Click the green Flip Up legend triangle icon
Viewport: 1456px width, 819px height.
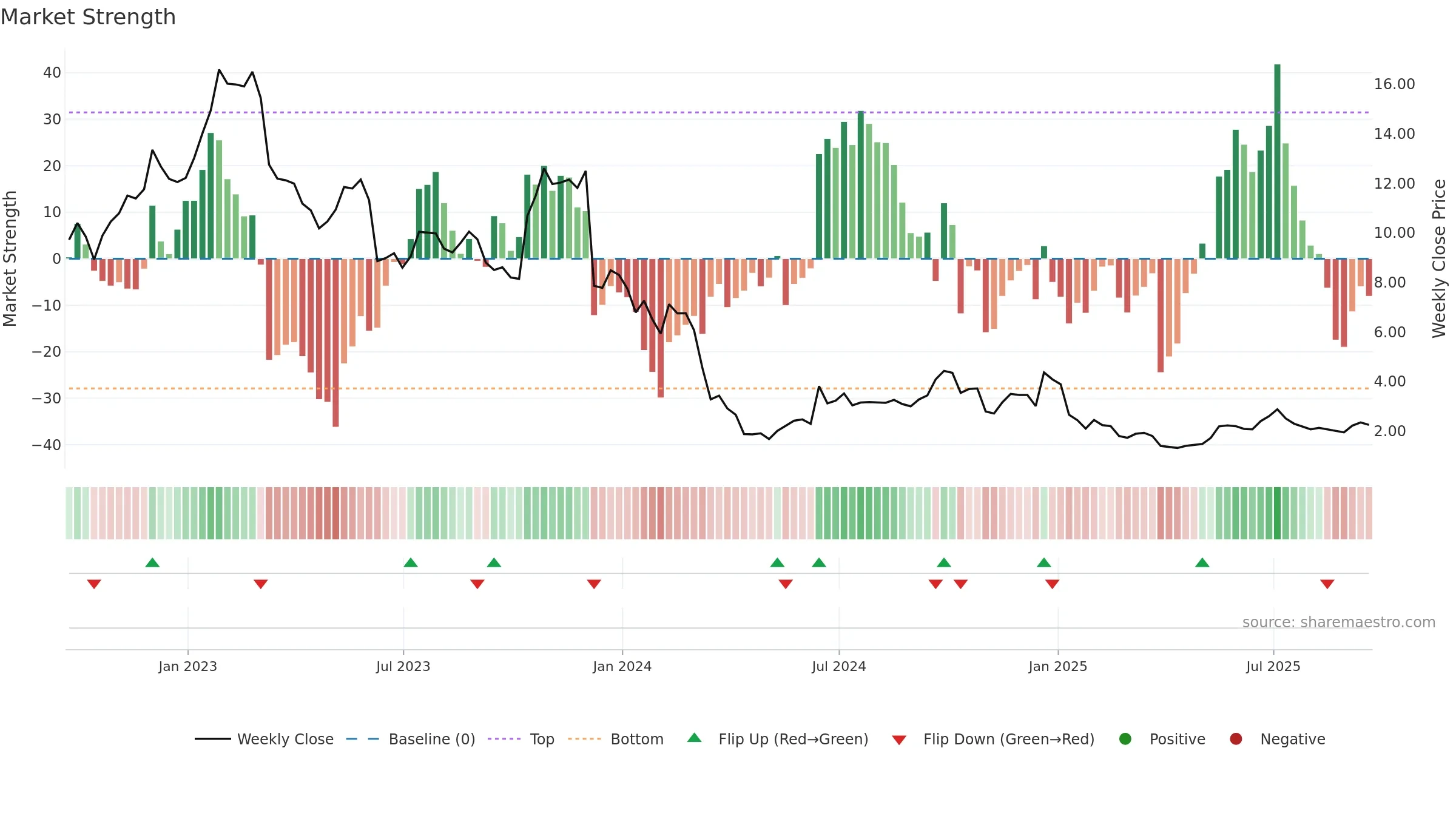pos(695,738)
